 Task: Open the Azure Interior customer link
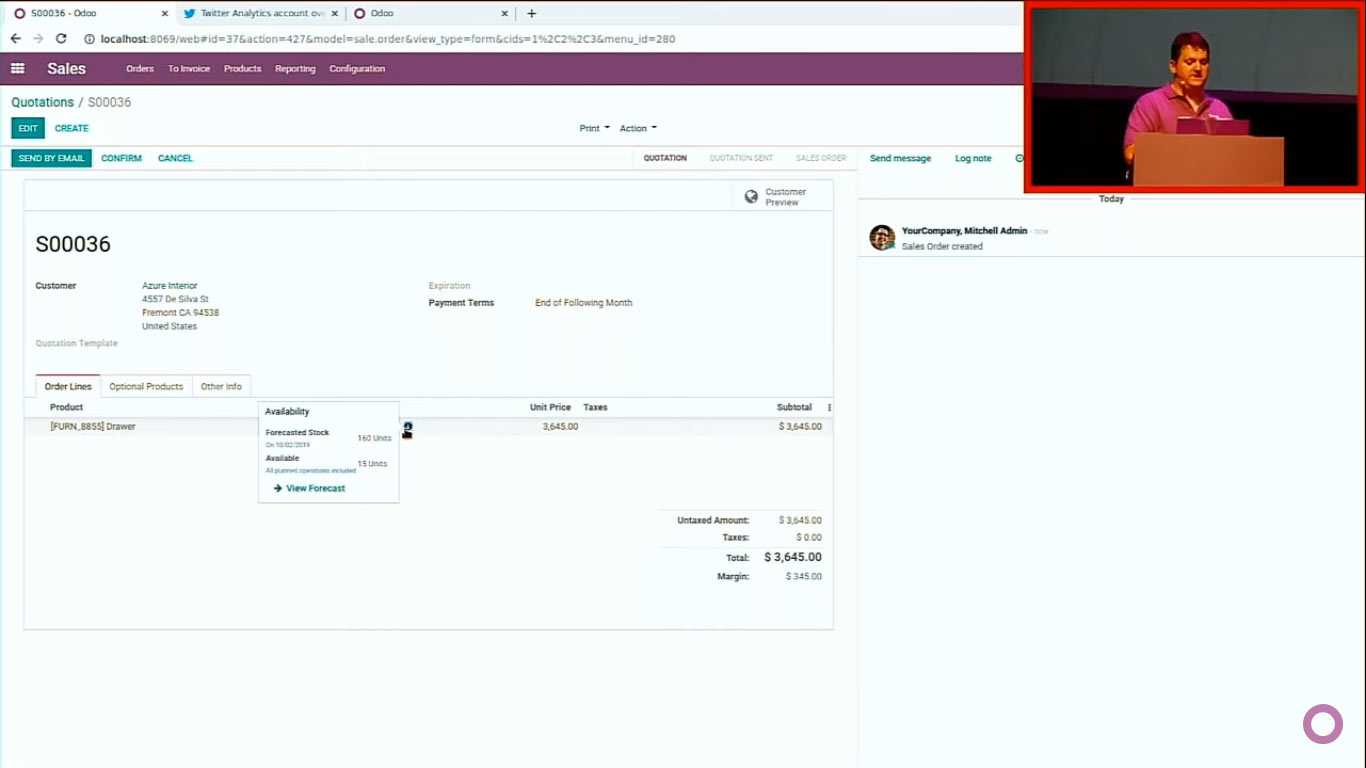tap(170, 286)
